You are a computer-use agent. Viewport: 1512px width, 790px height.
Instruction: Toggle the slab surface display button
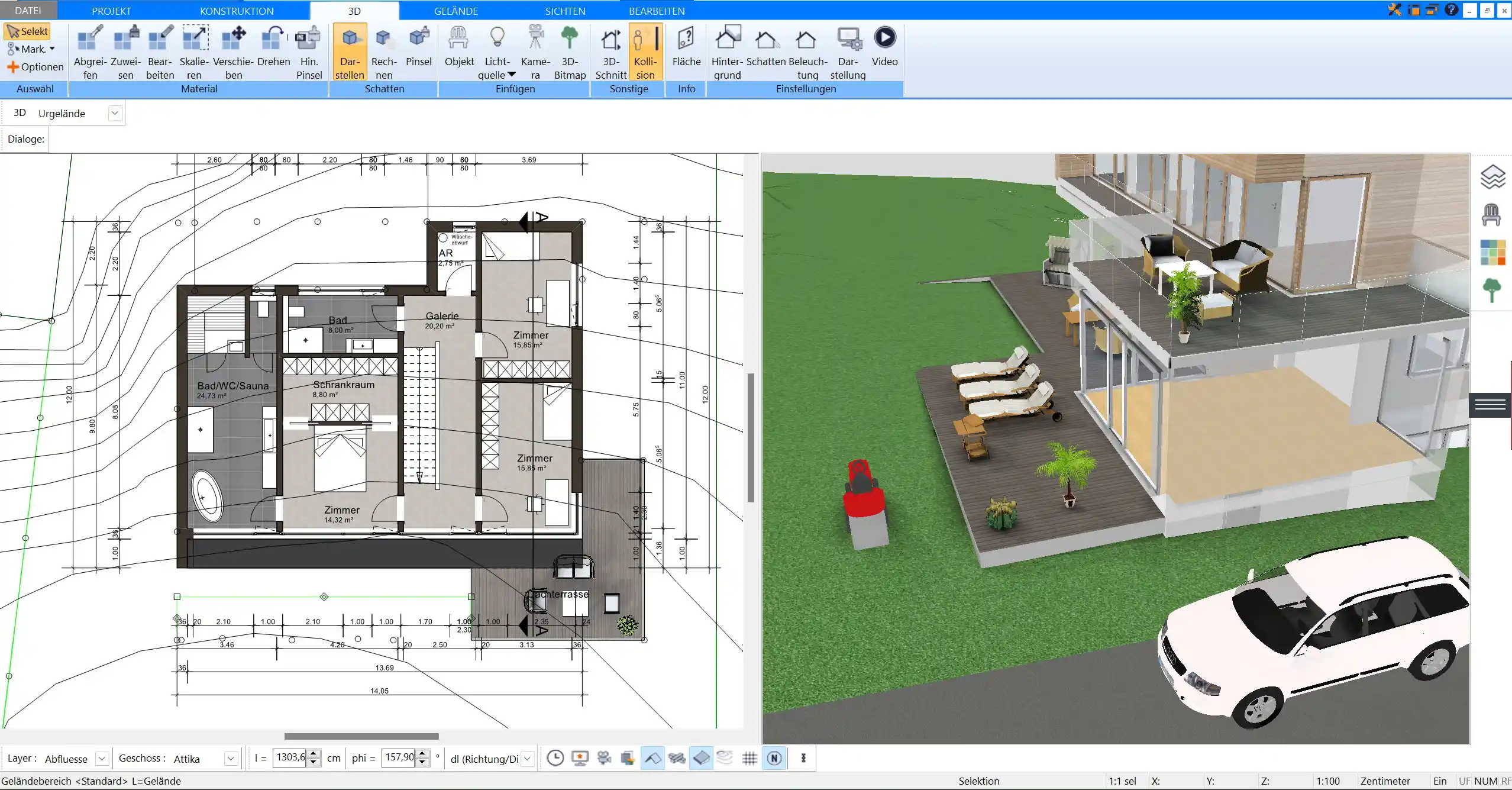pyautogui.click(x=701, y=758)
